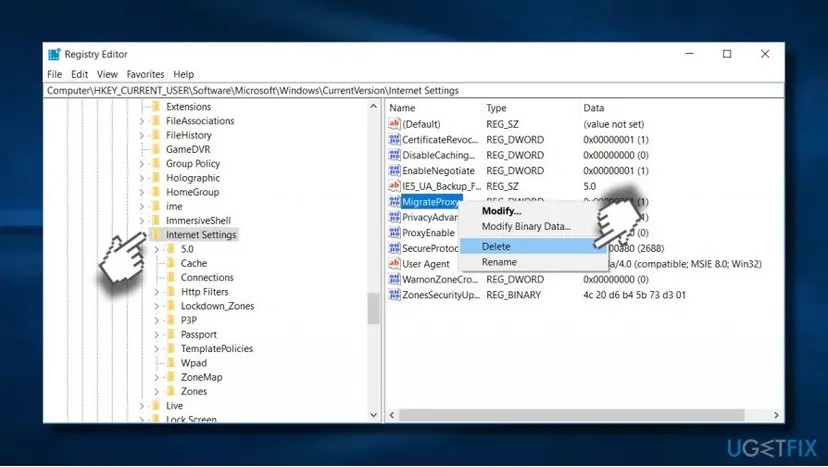Screen dimensions: 828x467
Task: Expand the P3P subkey
Action: coord(156,321)
